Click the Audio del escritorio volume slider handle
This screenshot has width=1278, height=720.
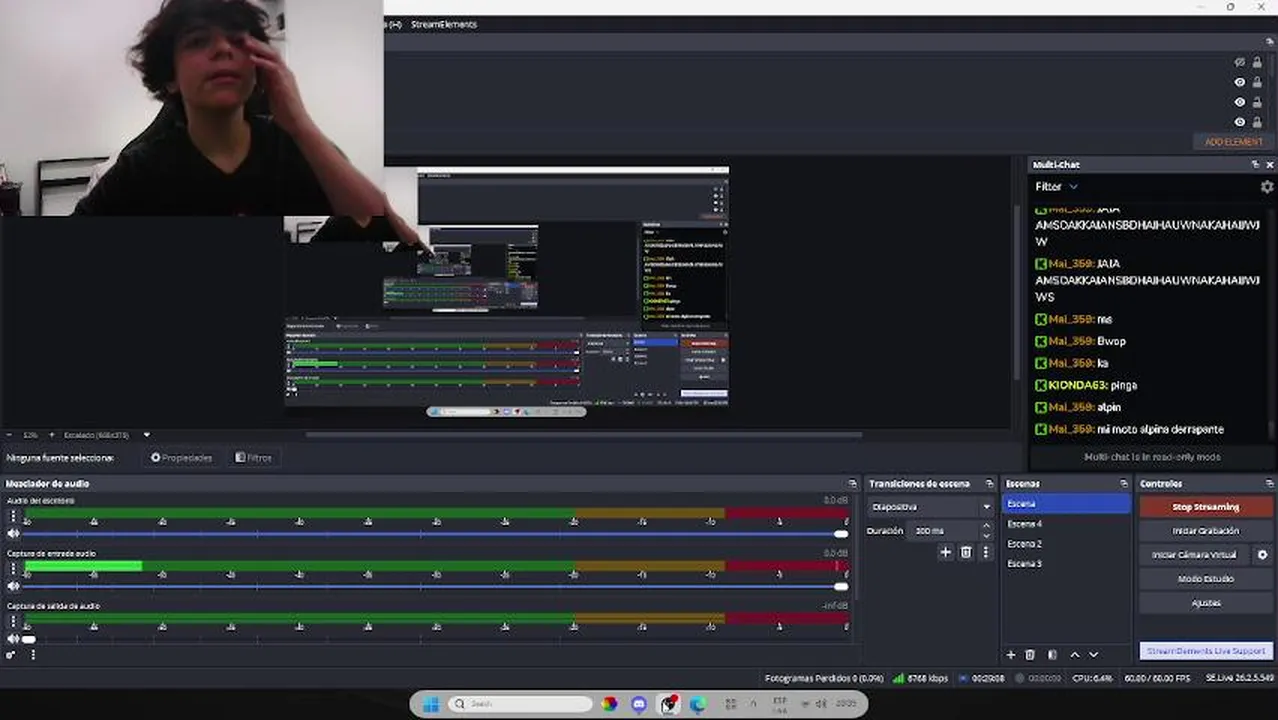coord(841,534)
